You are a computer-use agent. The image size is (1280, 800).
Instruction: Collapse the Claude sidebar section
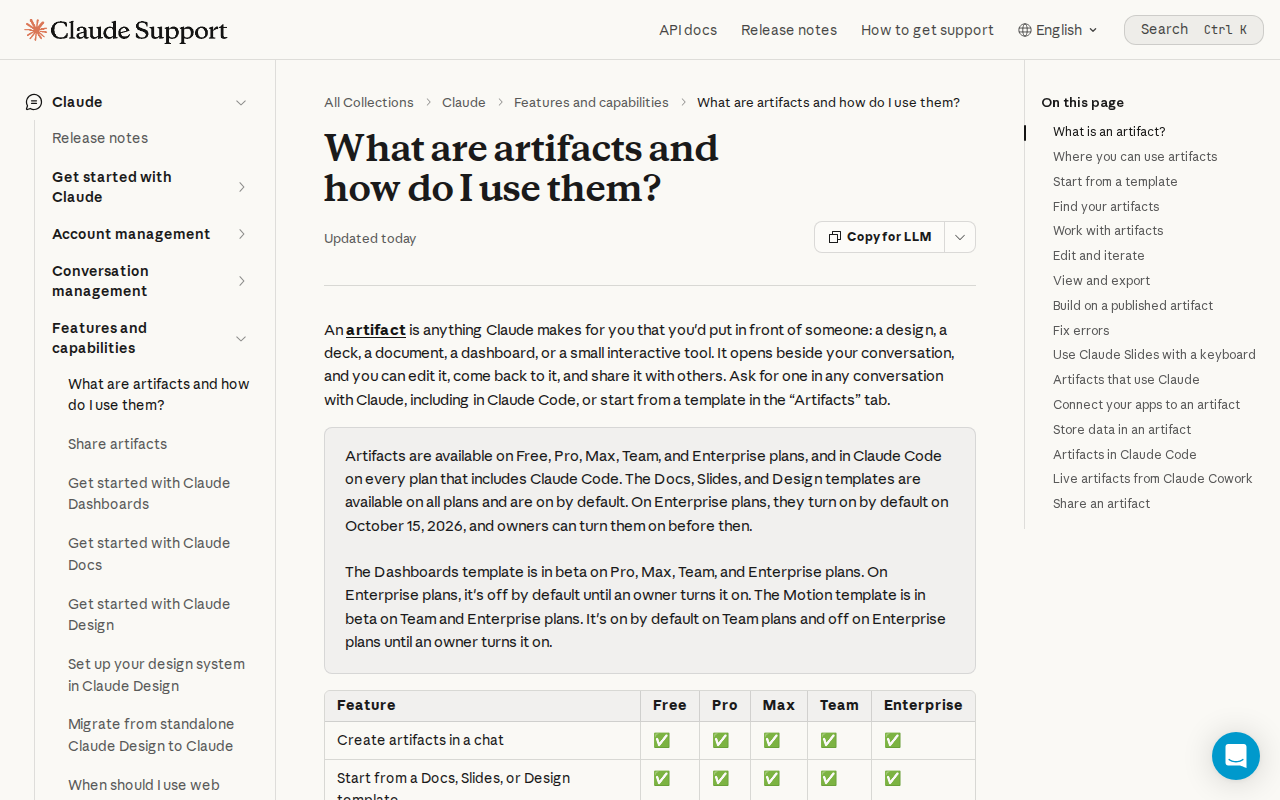pos(241,102)
